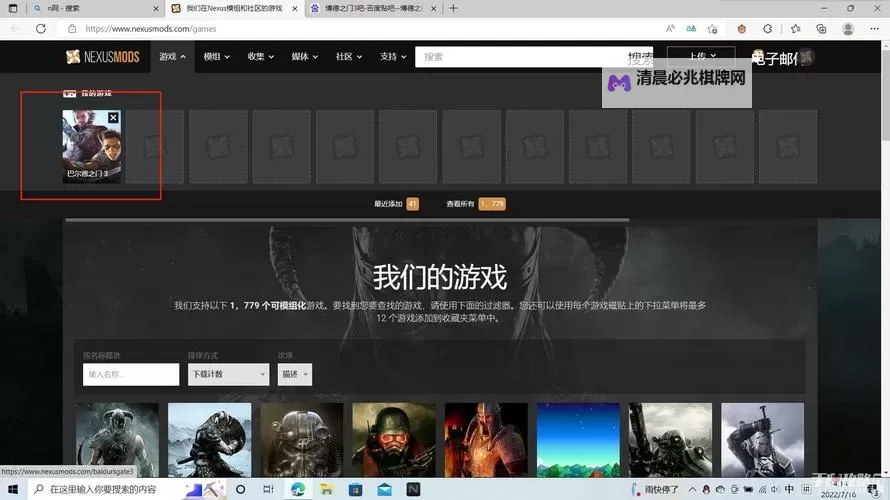The height and width of the screenshot is (500, 890).
Task: Click the 搜索 search button
Action: tap(640, 57)
